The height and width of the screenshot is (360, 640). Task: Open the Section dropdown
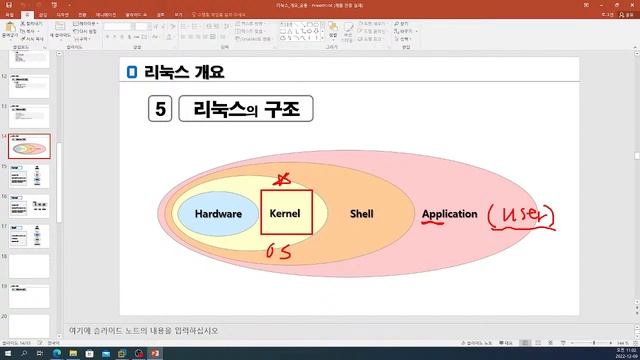click(82, 39)
